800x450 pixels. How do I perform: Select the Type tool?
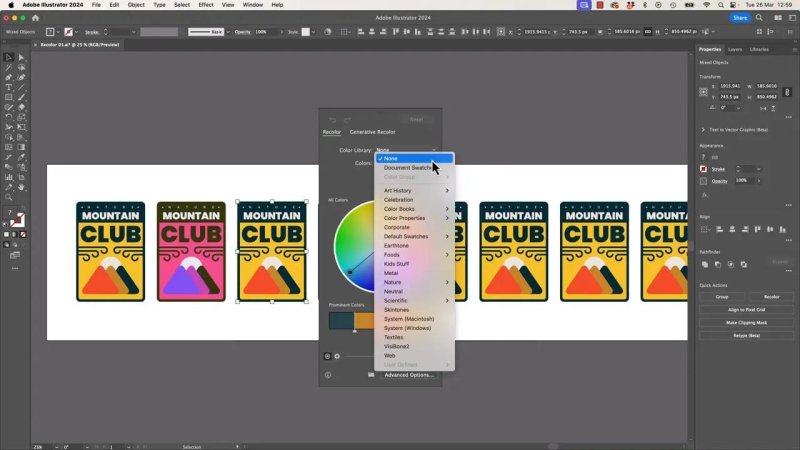click(x=9, y=87)
